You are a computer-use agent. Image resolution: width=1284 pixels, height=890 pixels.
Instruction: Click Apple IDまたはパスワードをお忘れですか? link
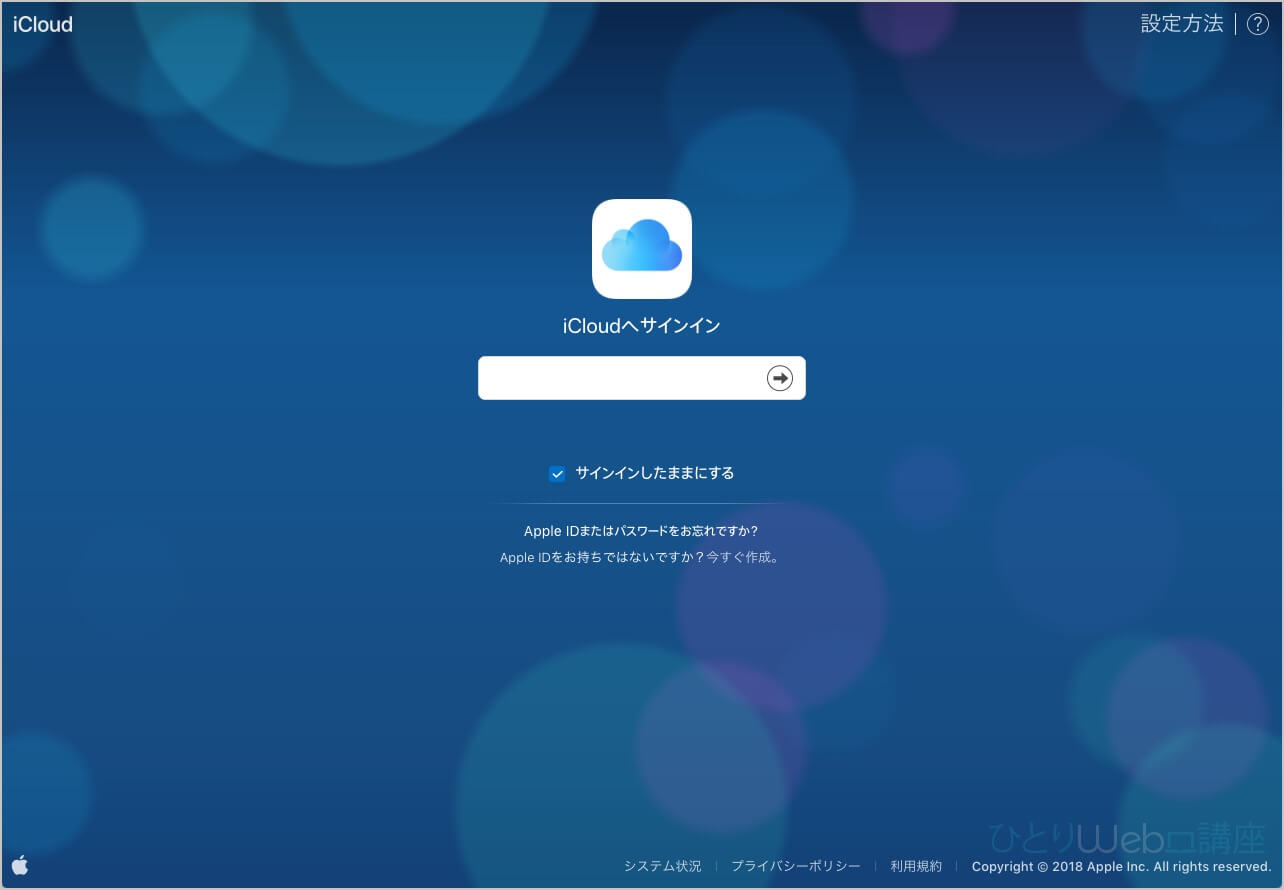click(641, 531)
